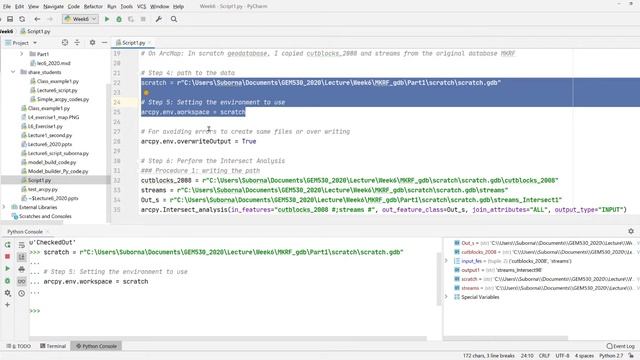
Task: Close the Script1.py editor tab
Action: 149,42
